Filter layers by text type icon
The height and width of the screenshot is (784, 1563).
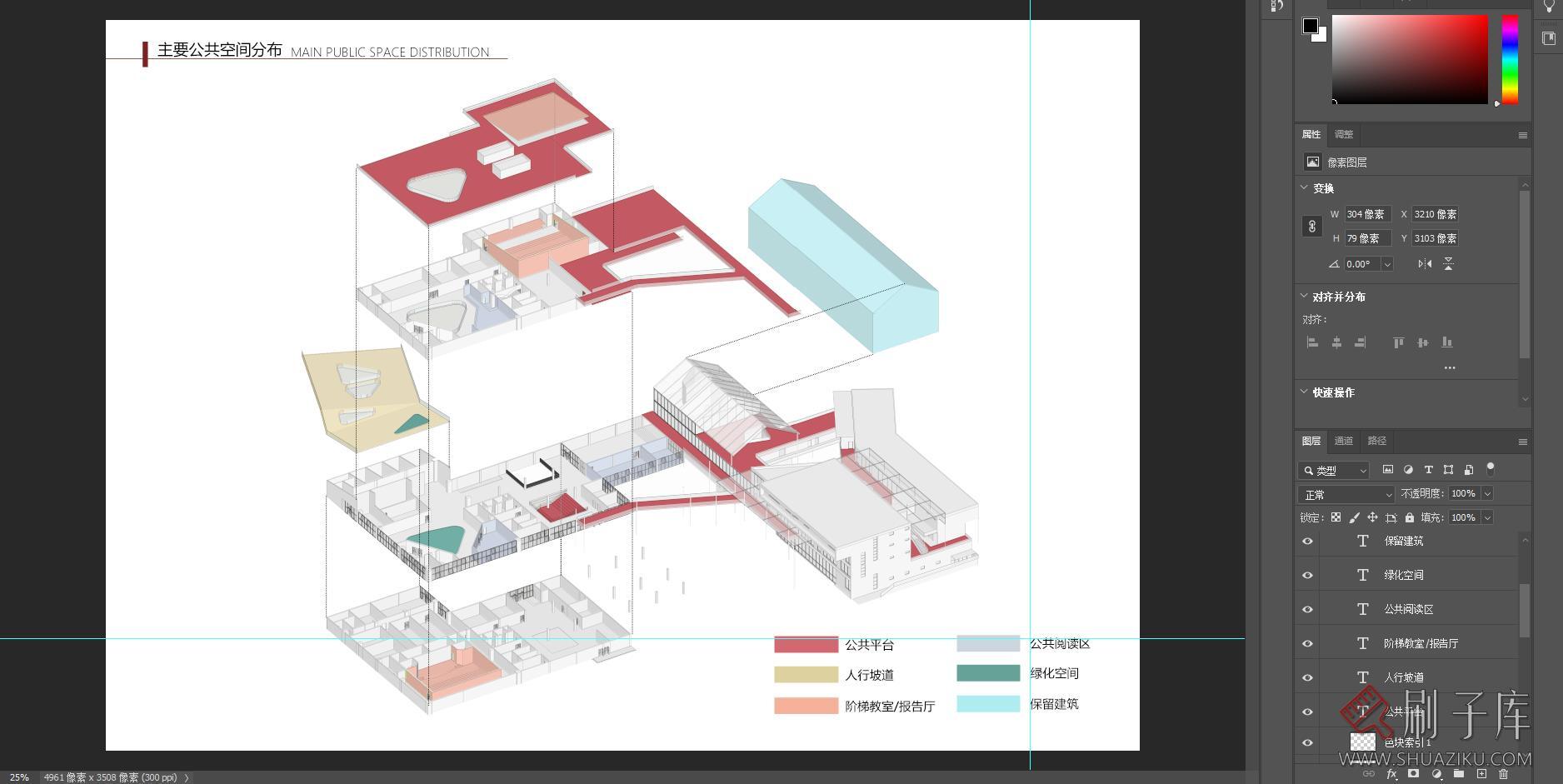(1428, 470)
